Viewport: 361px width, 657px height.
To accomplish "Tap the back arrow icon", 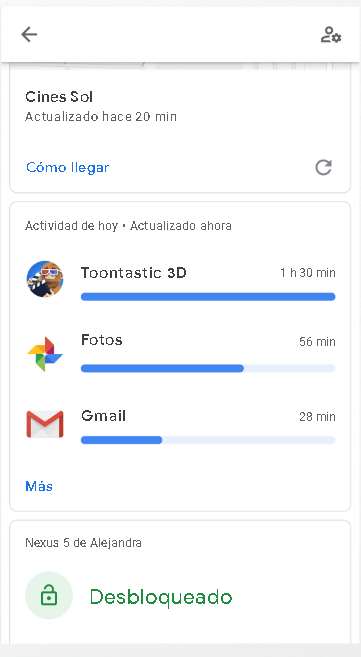I will (29, 34).
